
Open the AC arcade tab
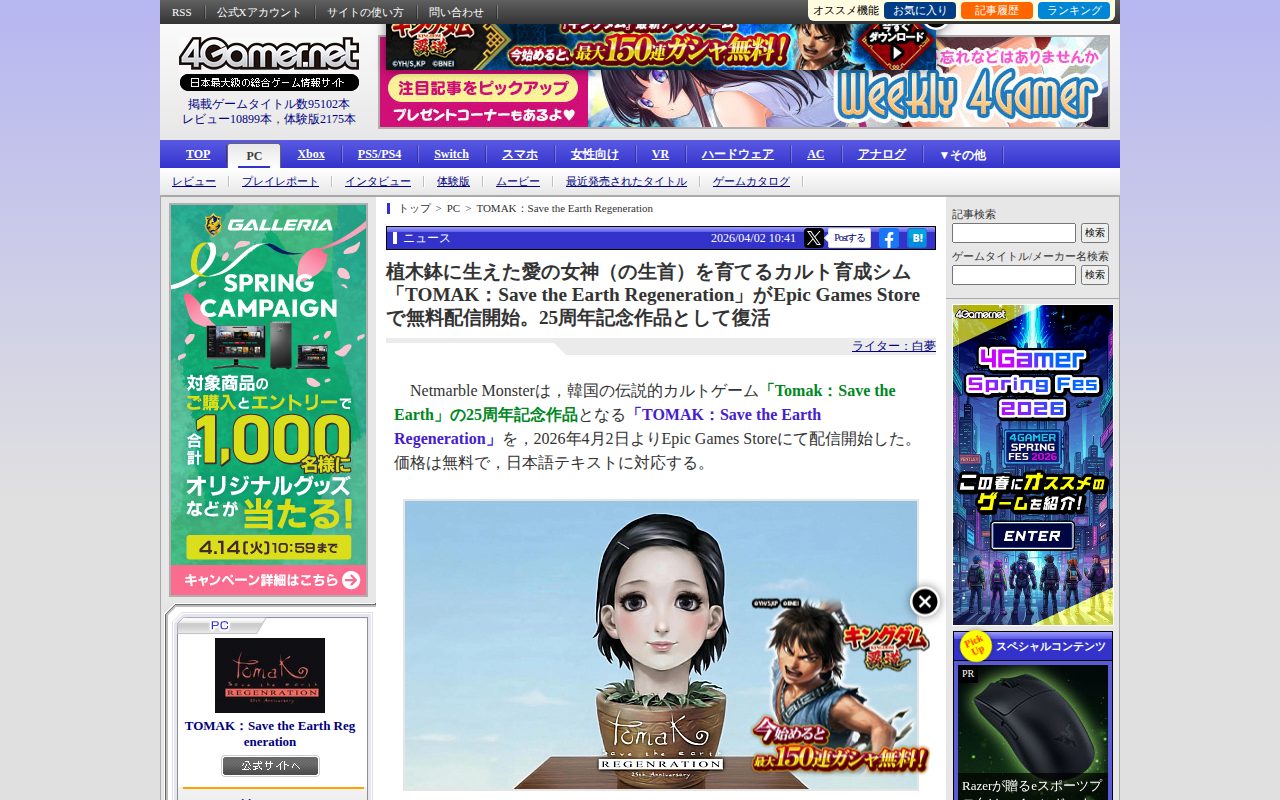(x=816, y=154)
